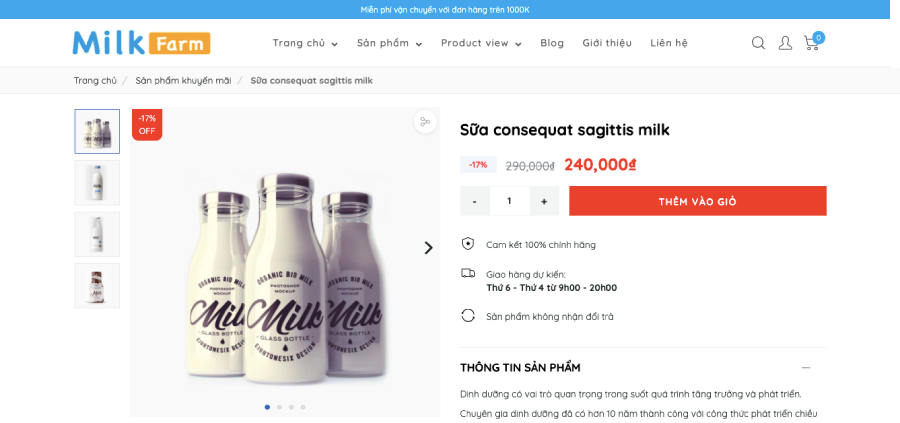Increase quantity with the plus button
This screenshot has width=900, height=423.
tap(544, 201)
